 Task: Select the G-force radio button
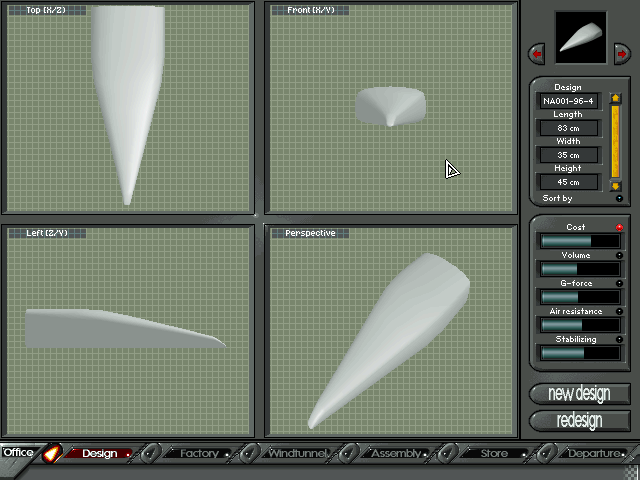click(x=619, y=283)
